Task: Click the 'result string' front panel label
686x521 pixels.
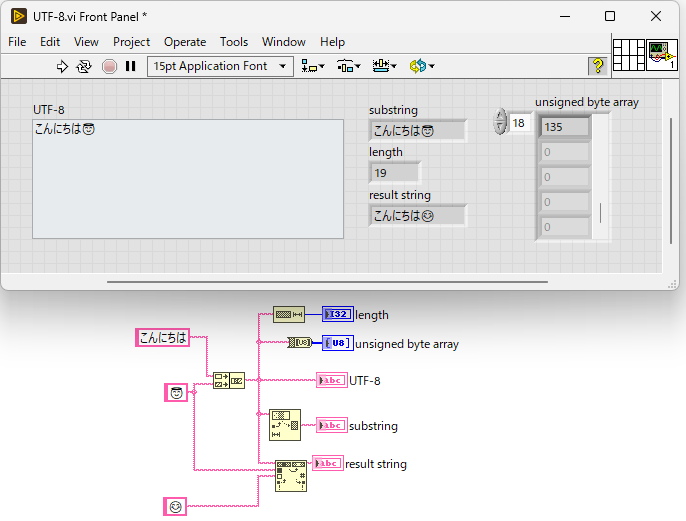Action: click(400, 195)
